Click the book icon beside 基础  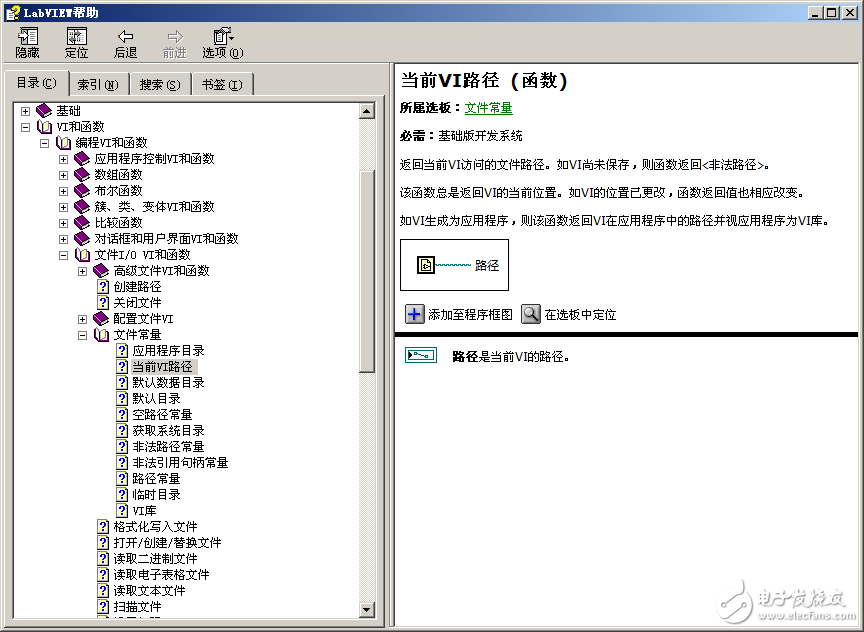pos(44,111)
